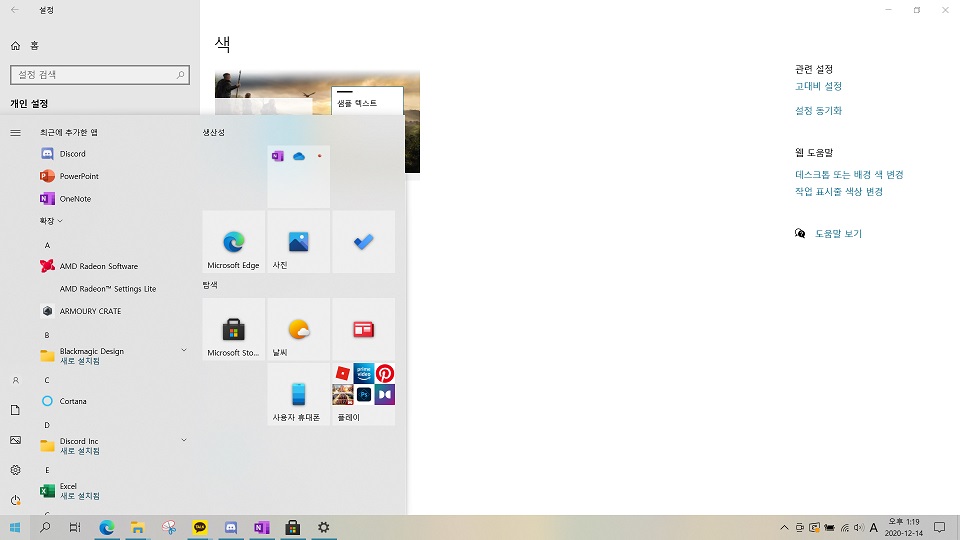Click Get help (도움말 보기) link
This screenshot has height=540, width=960.
coord(838,234)
